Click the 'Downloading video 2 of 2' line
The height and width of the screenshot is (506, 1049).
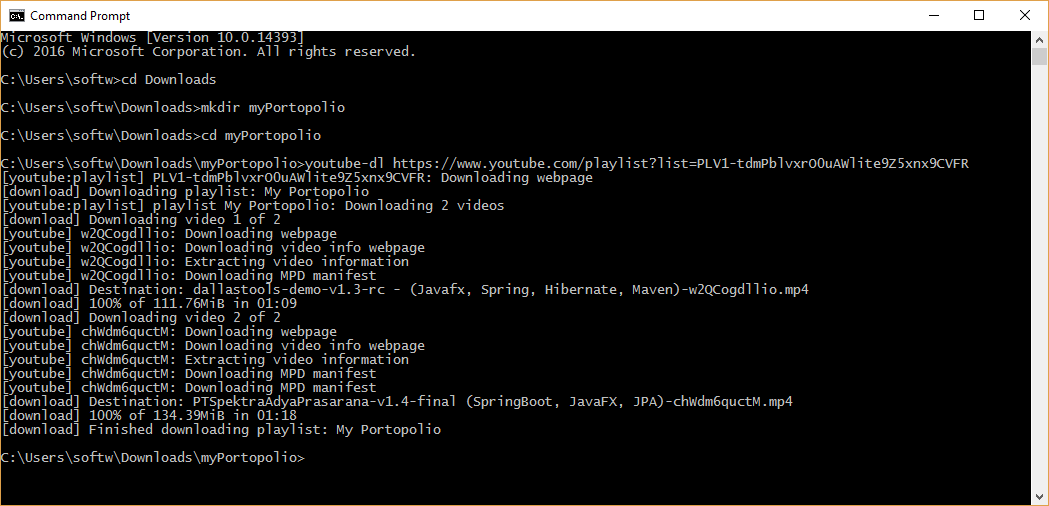tap(140, 318)
